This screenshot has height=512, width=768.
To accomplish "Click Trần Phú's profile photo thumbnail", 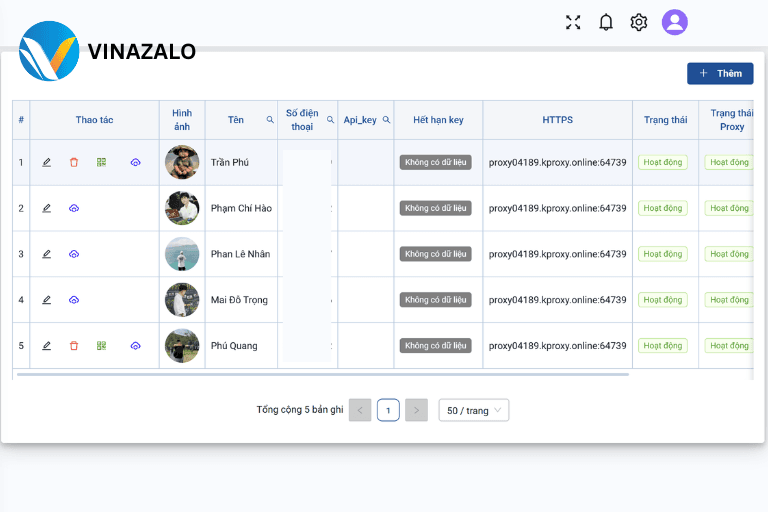I will (182, 162).
